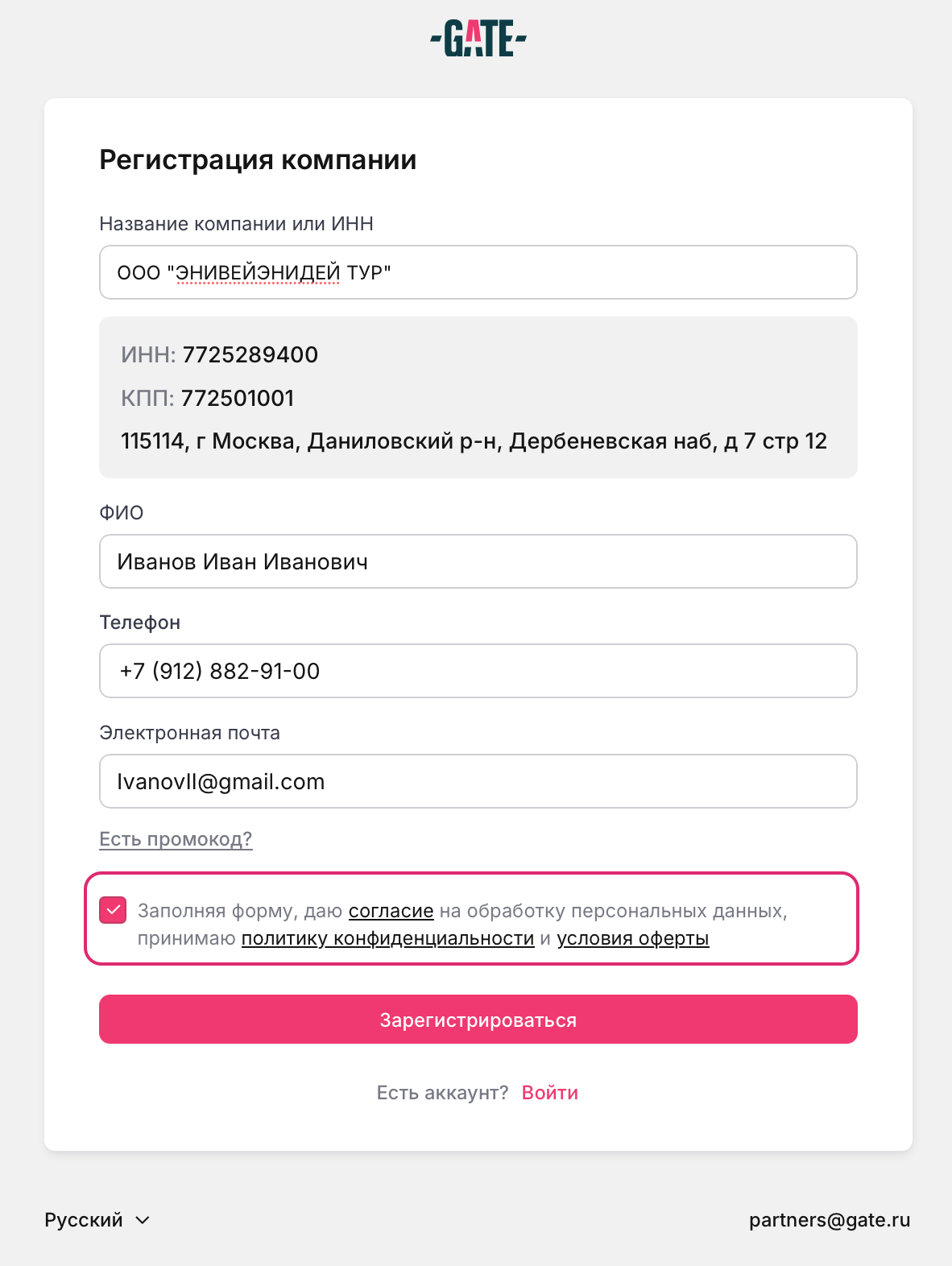Click the company name or ИНН field

[478, 272]
